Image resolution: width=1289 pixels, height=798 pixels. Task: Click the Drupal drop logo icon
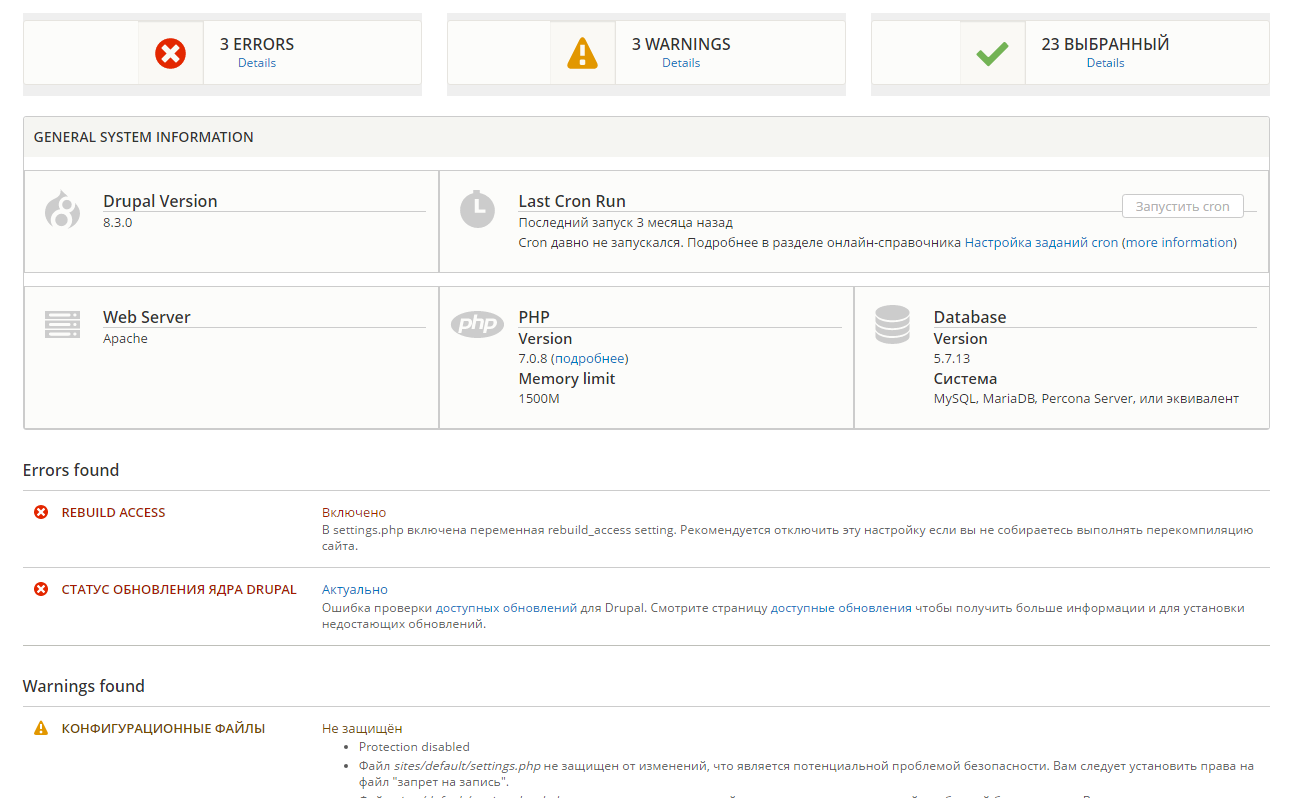pos(62,210)
